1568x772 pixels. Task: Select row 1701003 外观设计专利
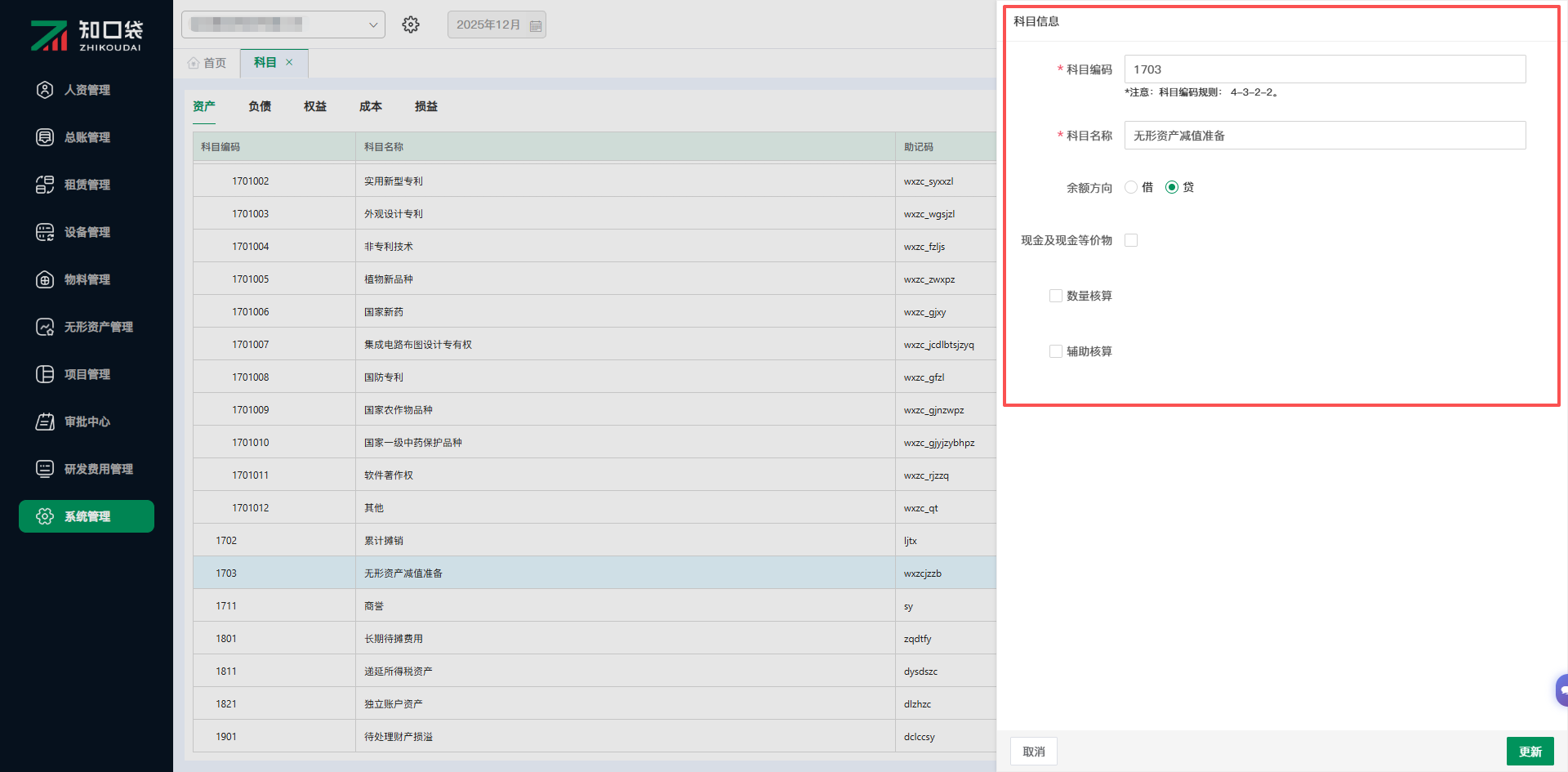(x=595, y=214)
